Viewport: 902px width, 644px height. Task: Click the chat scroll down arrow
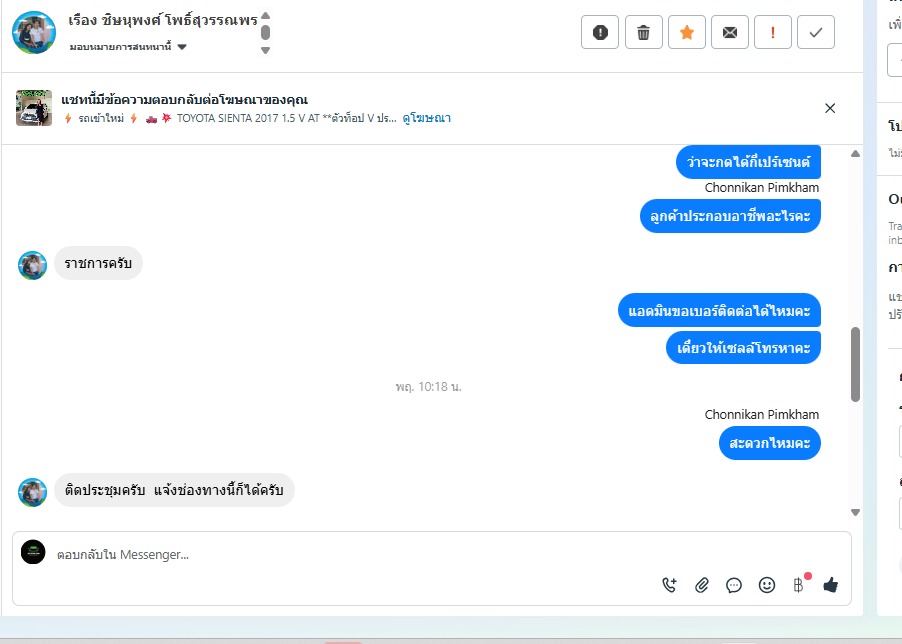(x=855, y=512)
